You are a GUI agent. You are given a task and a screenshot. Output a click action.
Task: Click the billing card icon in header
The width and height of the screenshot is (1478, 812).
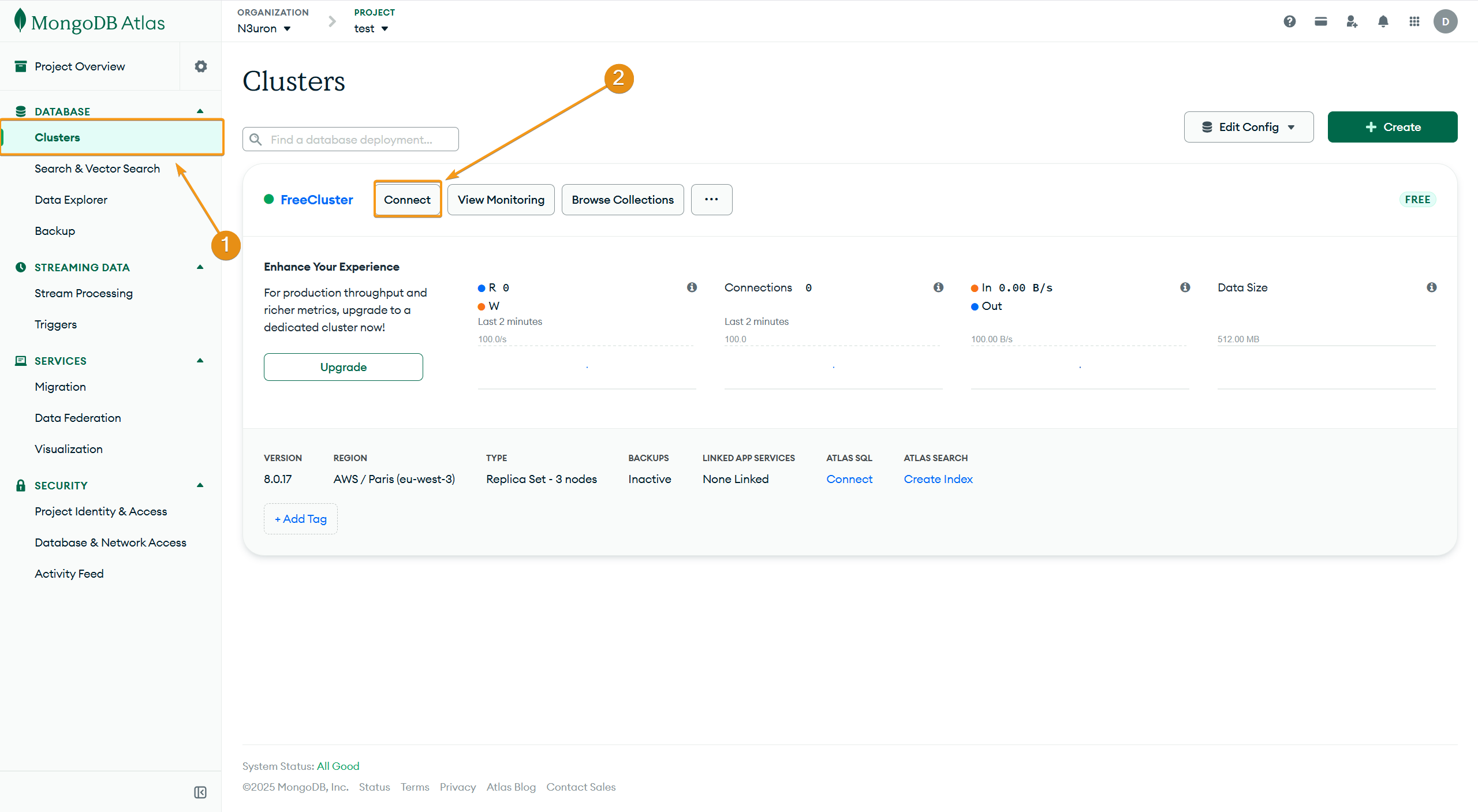coord(1320,21)
